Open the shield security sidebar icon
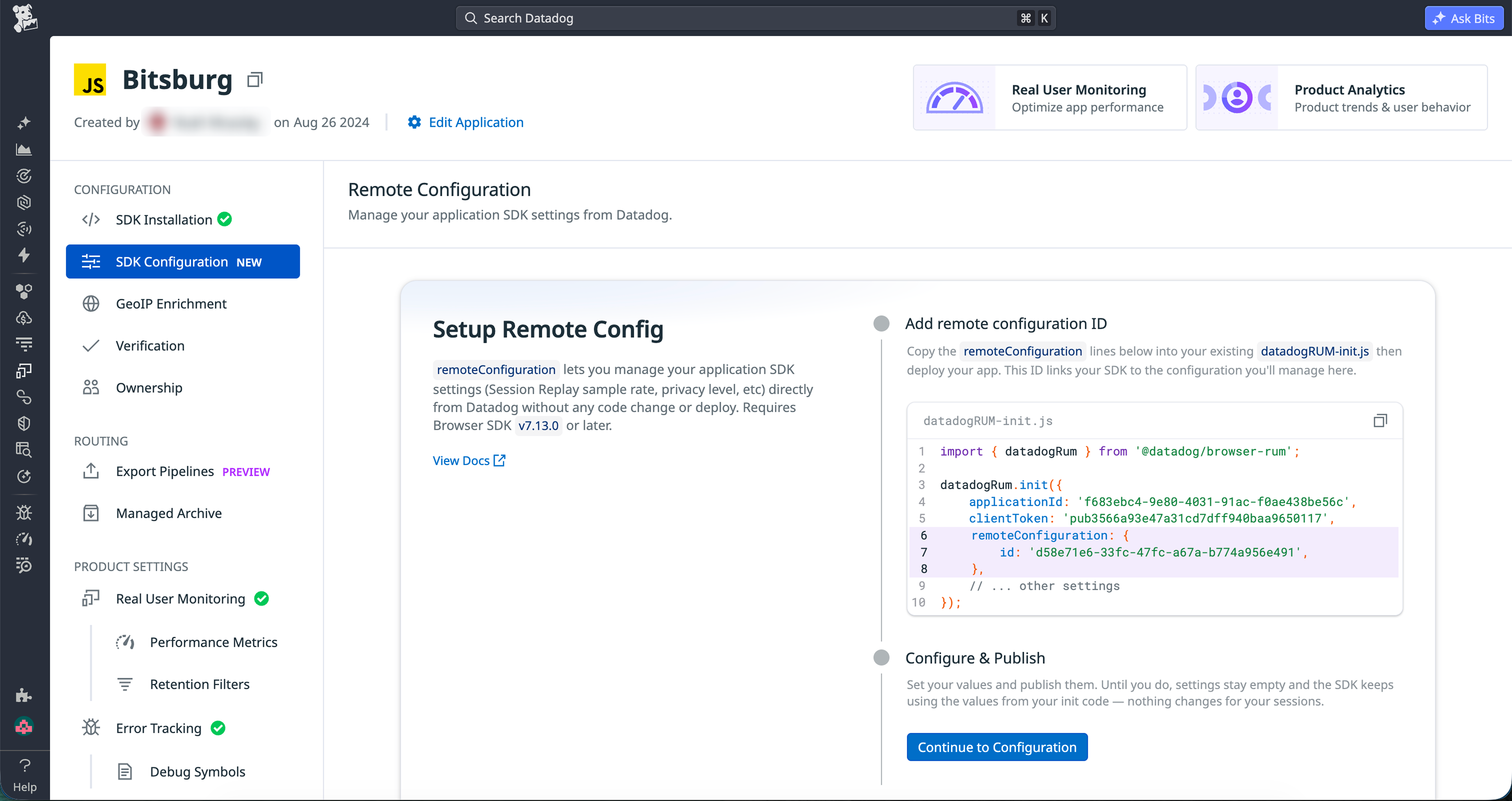The height and width of the screenshot is (801, 1512). coord(24,424)
